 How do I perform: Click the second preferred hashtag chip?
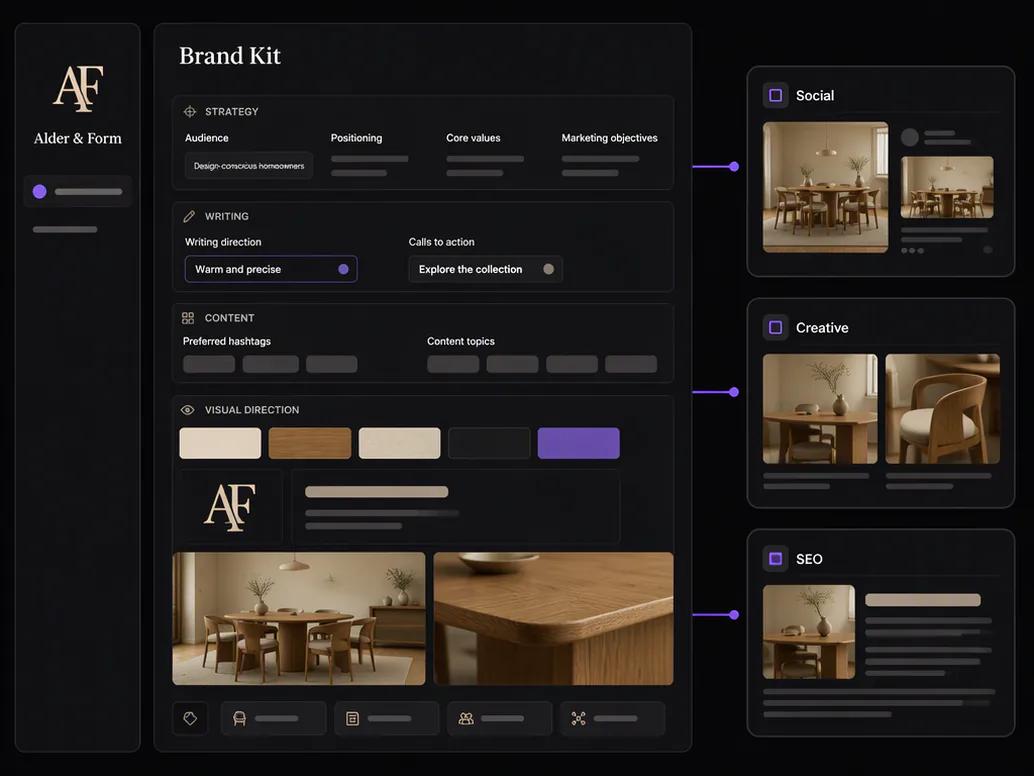point(270,364)
